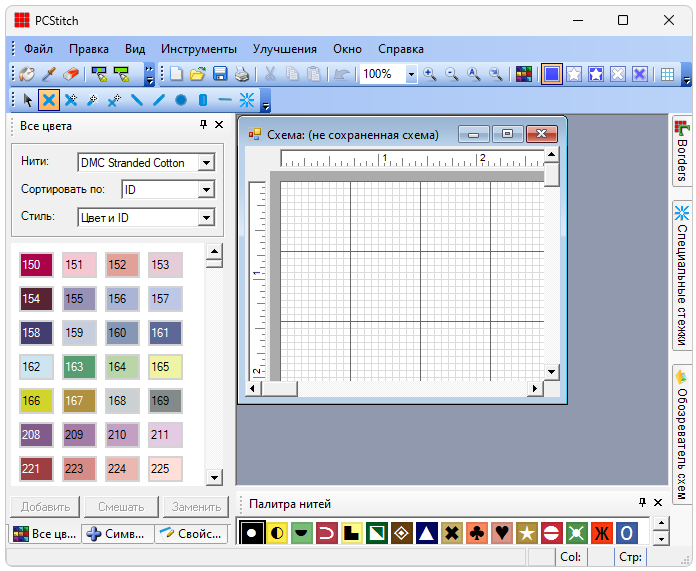The image size is (696, 571).
Task: Toggle the blue X stitch view mode
Action: tap(640, 74)
